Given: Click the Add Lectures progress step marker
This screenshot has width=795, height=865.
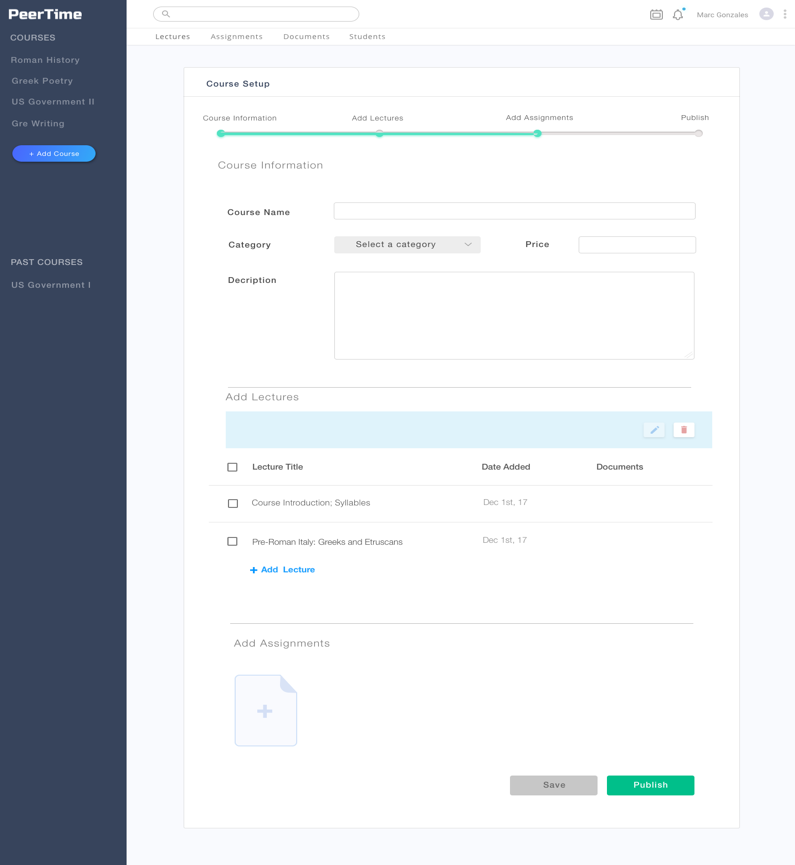Looking at the screenshot, I should tap(379, 133).
